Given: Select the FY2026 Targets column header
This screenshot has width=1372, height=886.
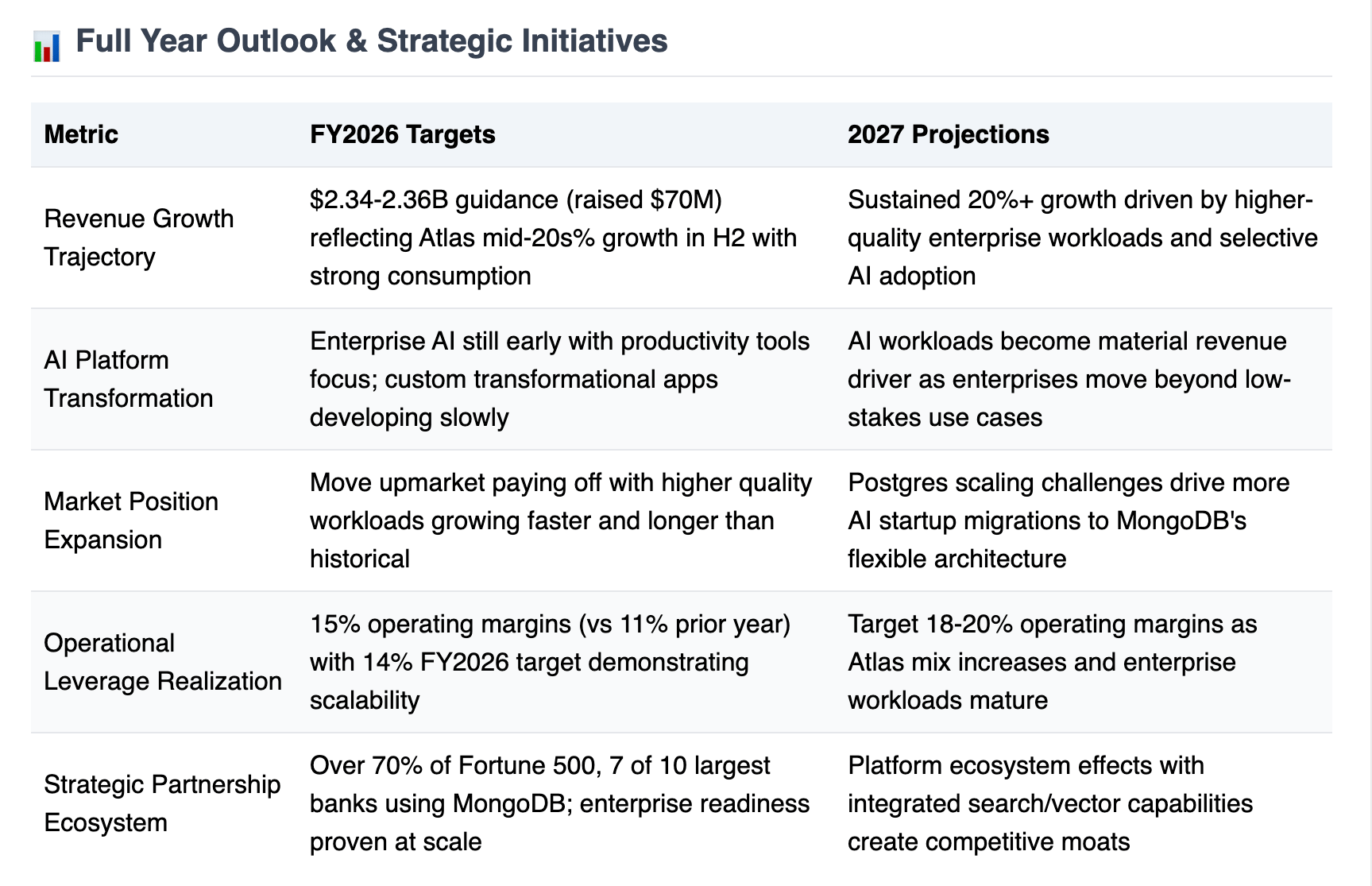Looking at the screenshot, I should pos(403,134).
